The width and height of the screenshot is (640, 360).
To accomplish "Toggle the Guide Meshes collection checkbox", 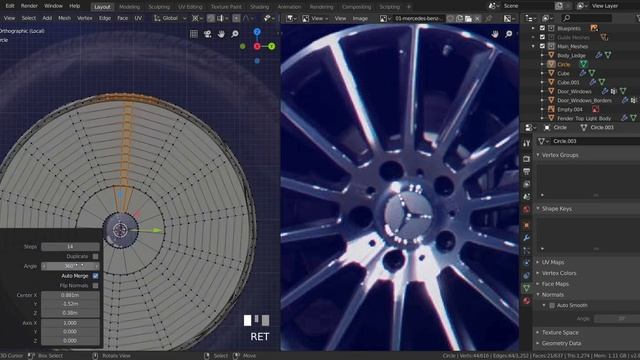I will pyautogui.click(x=542, y=37).
